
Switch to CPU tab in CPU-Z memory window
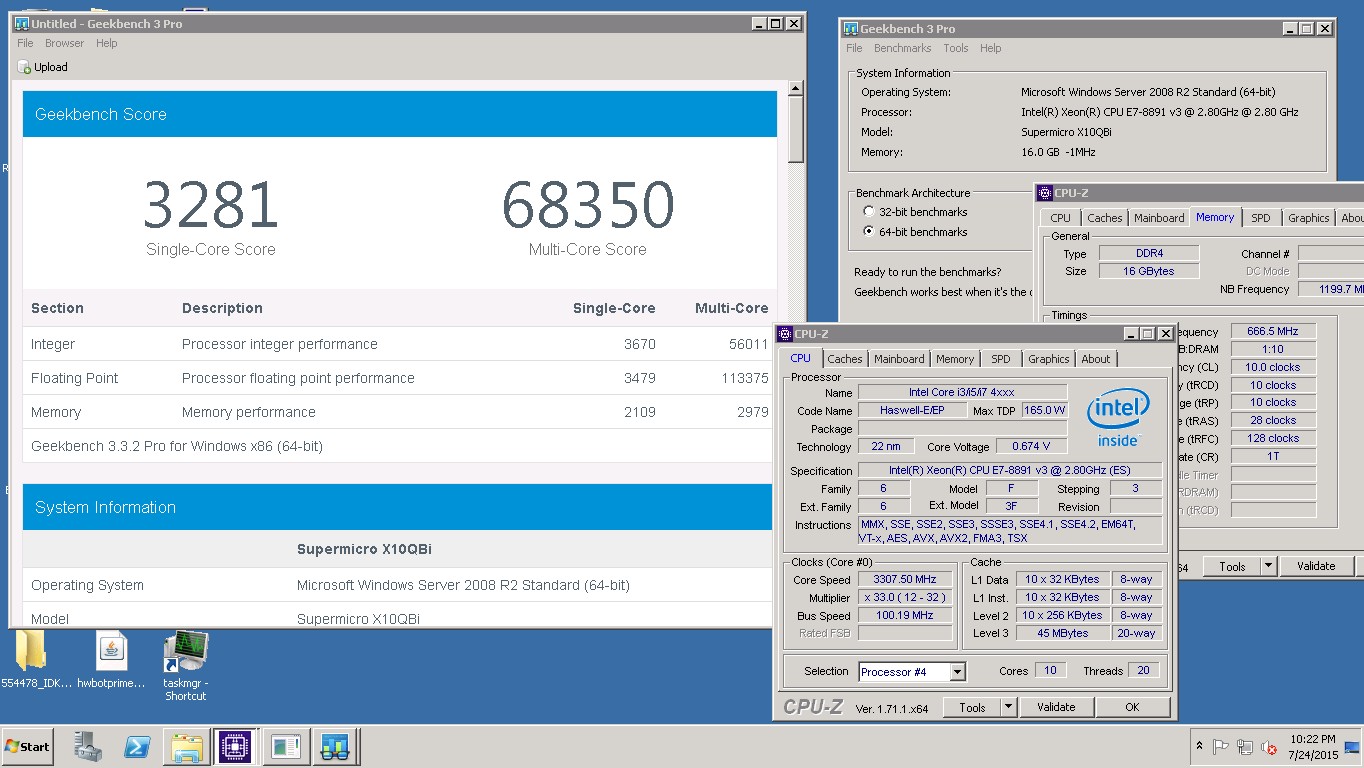click(1061, 218)
